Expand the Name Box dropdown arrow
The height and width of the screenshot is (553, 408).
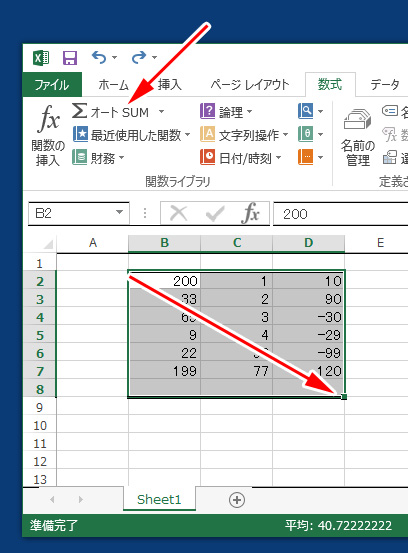point(120,212)
